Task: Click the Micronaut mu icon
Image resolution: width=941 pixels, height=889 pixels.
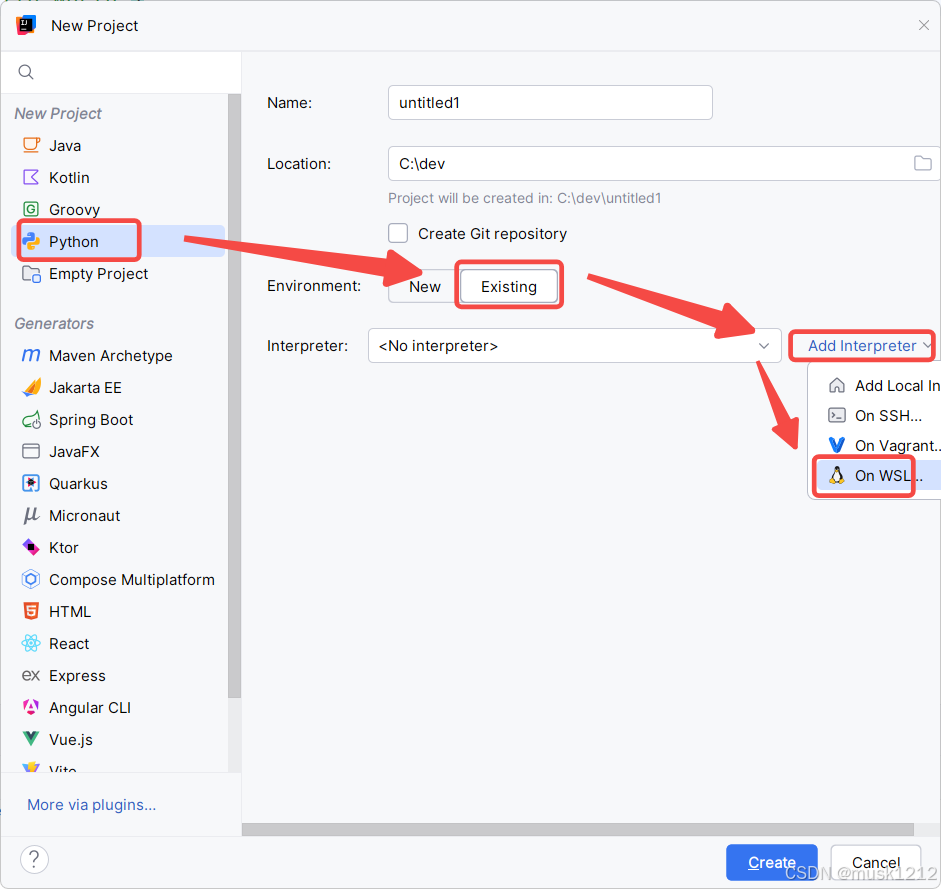Action: (x=31, y=515)
